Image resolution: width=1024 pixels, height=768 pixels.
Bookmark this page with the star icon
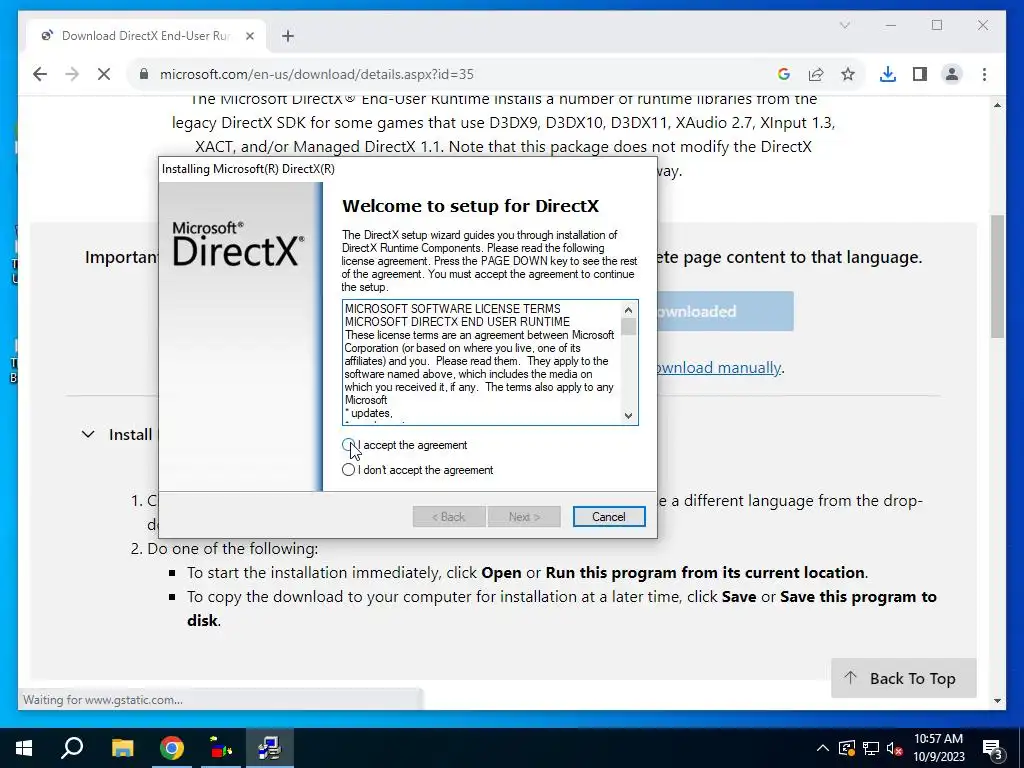point(848,74)
